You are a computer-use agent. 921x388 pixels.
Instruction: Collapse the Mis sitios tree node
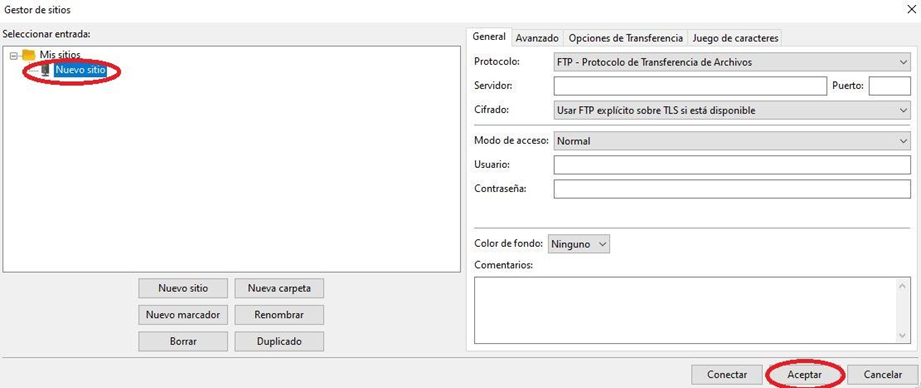click(x=14, y=55)
